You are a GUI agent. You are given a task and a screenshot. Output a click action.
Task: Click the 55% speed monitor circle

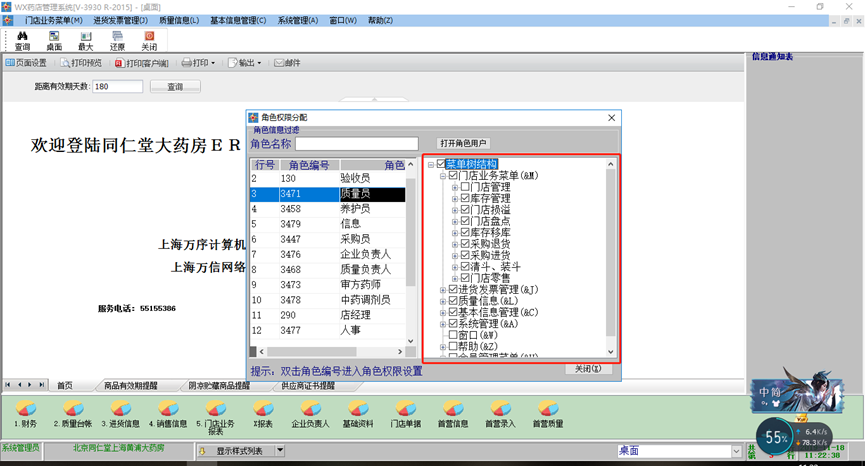[775, 437]
